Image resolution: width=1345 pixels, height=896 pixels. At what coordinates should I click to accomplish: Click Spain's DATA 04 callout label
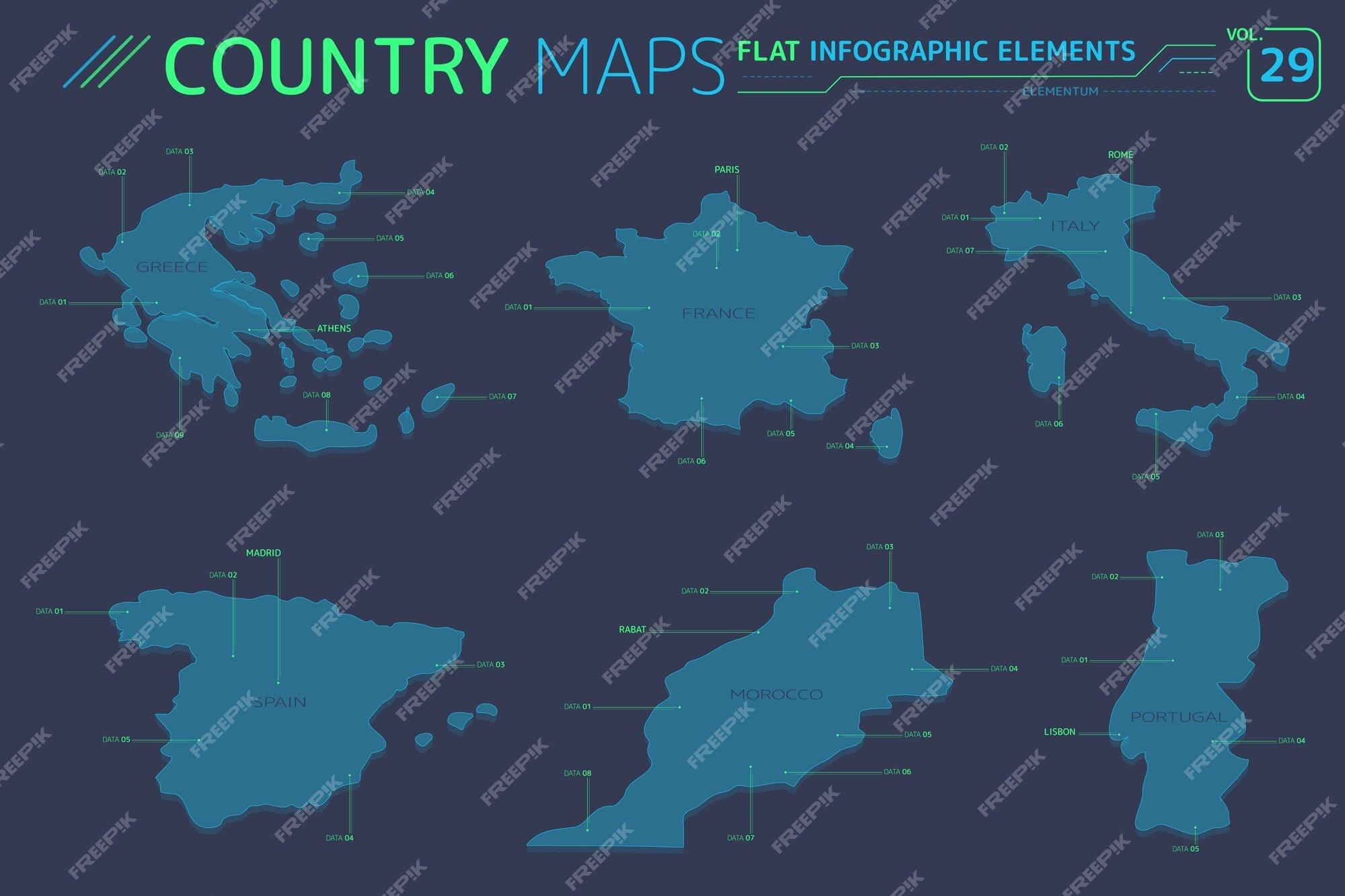point(340,838)
